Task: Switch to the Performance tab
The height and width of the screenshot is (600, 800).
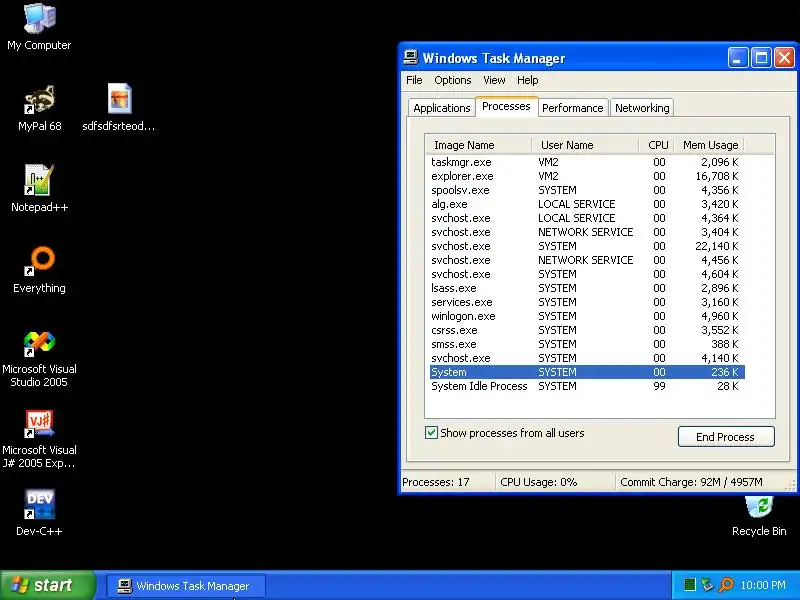Action: pyautogui.click(x=572, y=108)
